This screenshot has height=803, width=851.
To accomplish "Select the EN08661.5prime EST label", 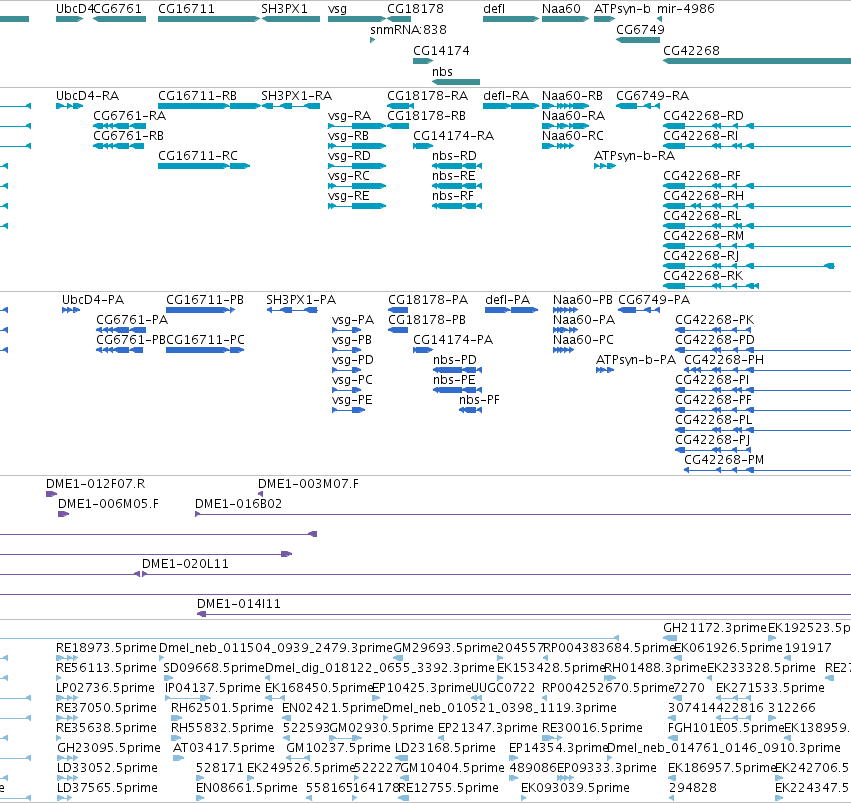I will coord(247,788).
